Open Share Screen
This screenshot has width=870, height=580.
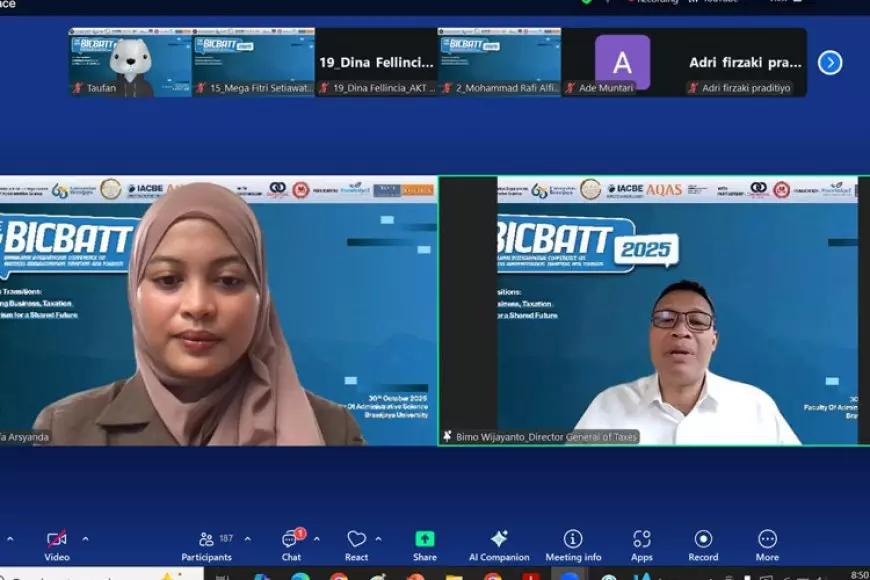point(424,537)
